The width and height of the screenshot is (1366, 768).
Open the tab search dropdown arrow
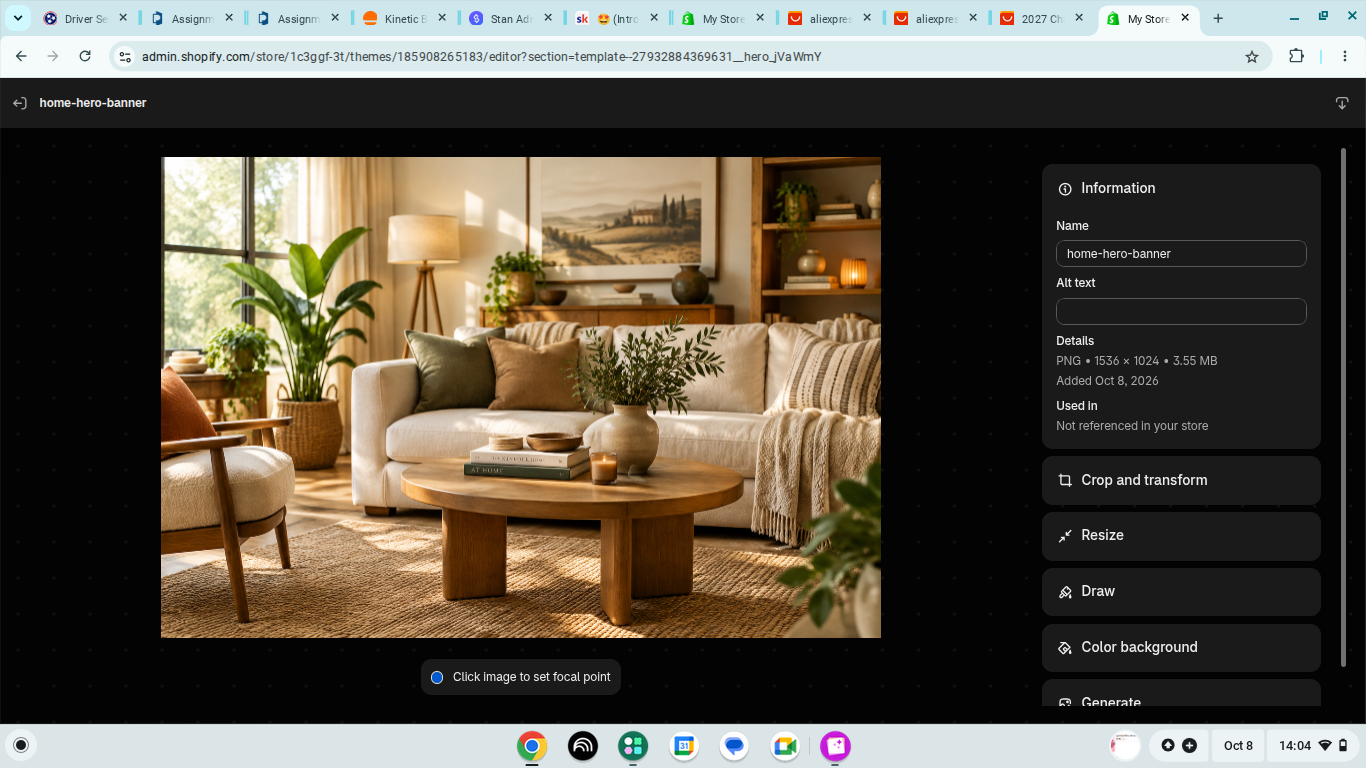[x=18, y=19]
